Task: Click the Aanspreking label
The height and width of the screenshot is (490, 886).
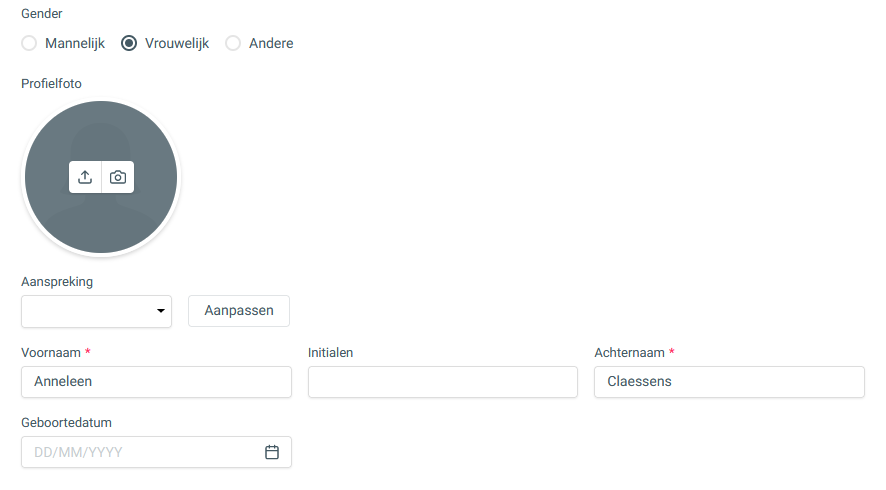Action: (57, 282)
